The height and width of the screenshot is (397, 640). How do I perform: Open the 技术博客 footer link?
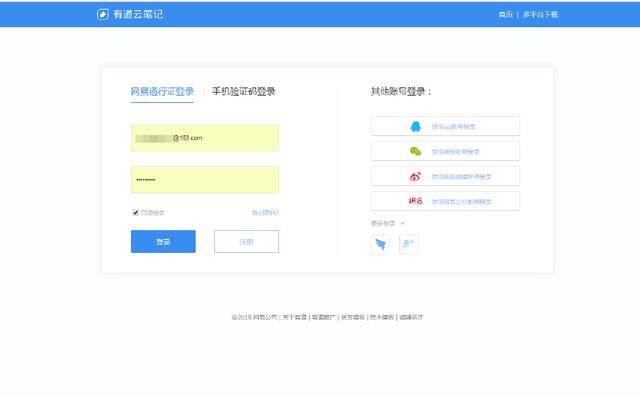pos(382,317)
